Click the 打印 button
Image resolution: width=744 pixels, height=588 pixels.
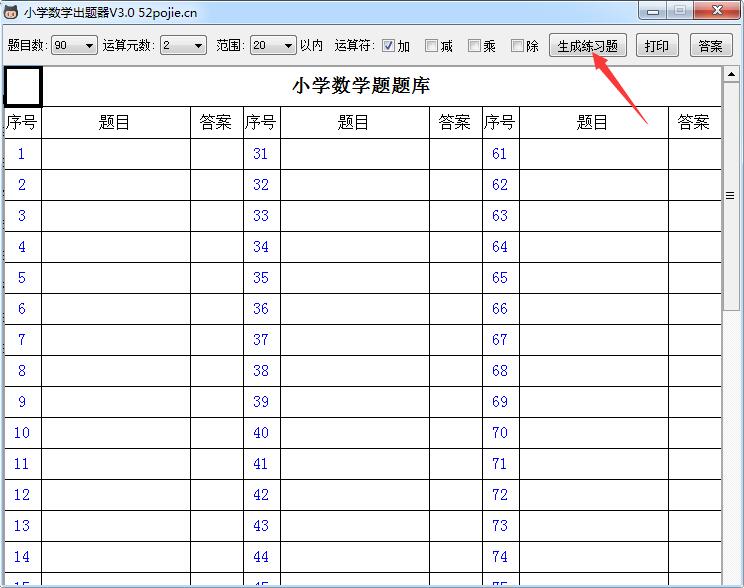click(x=657, y=46)
